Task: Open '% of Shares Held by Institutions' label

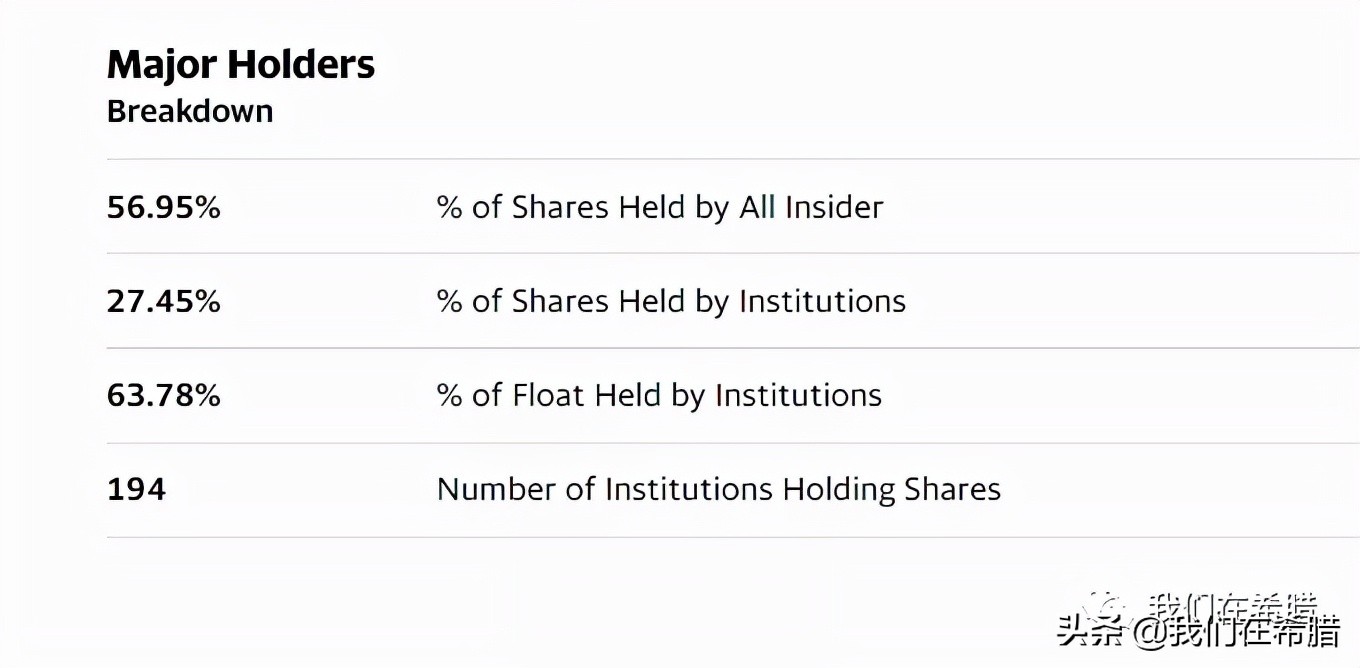Action: coord(671,301)
